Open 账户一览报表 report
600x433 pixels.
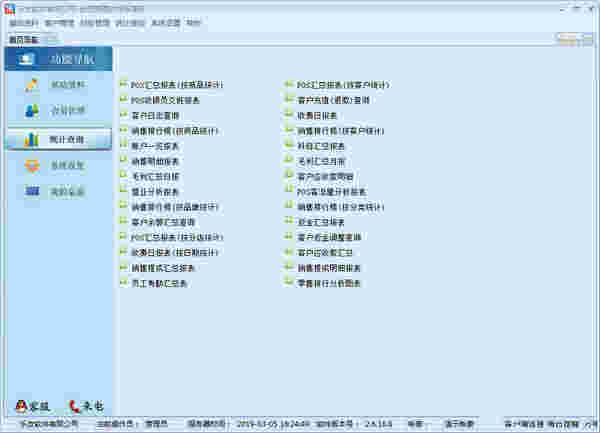point(155,146)
